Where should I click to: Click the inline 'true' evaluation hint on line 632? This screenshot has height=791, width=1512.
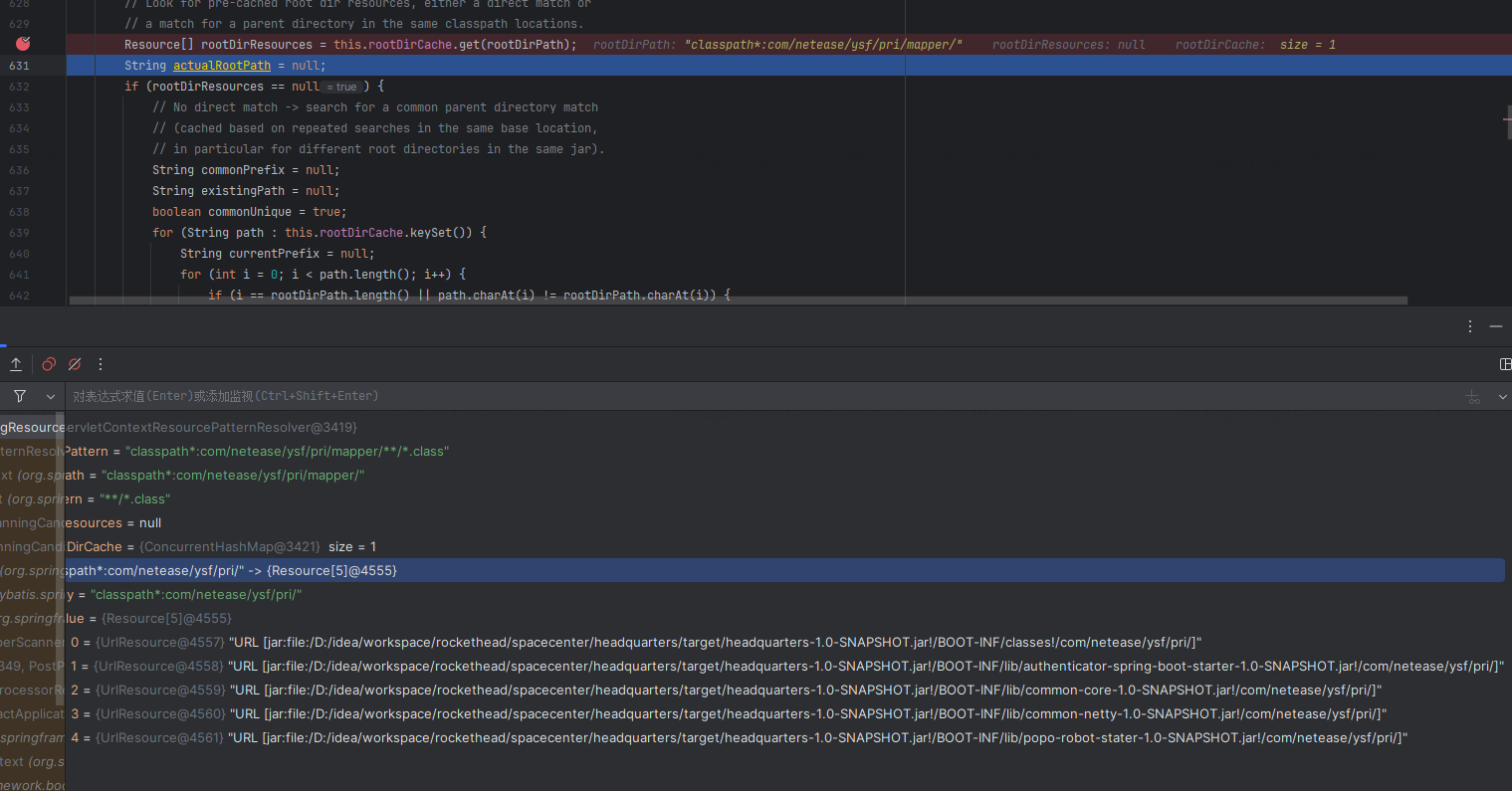341,87
